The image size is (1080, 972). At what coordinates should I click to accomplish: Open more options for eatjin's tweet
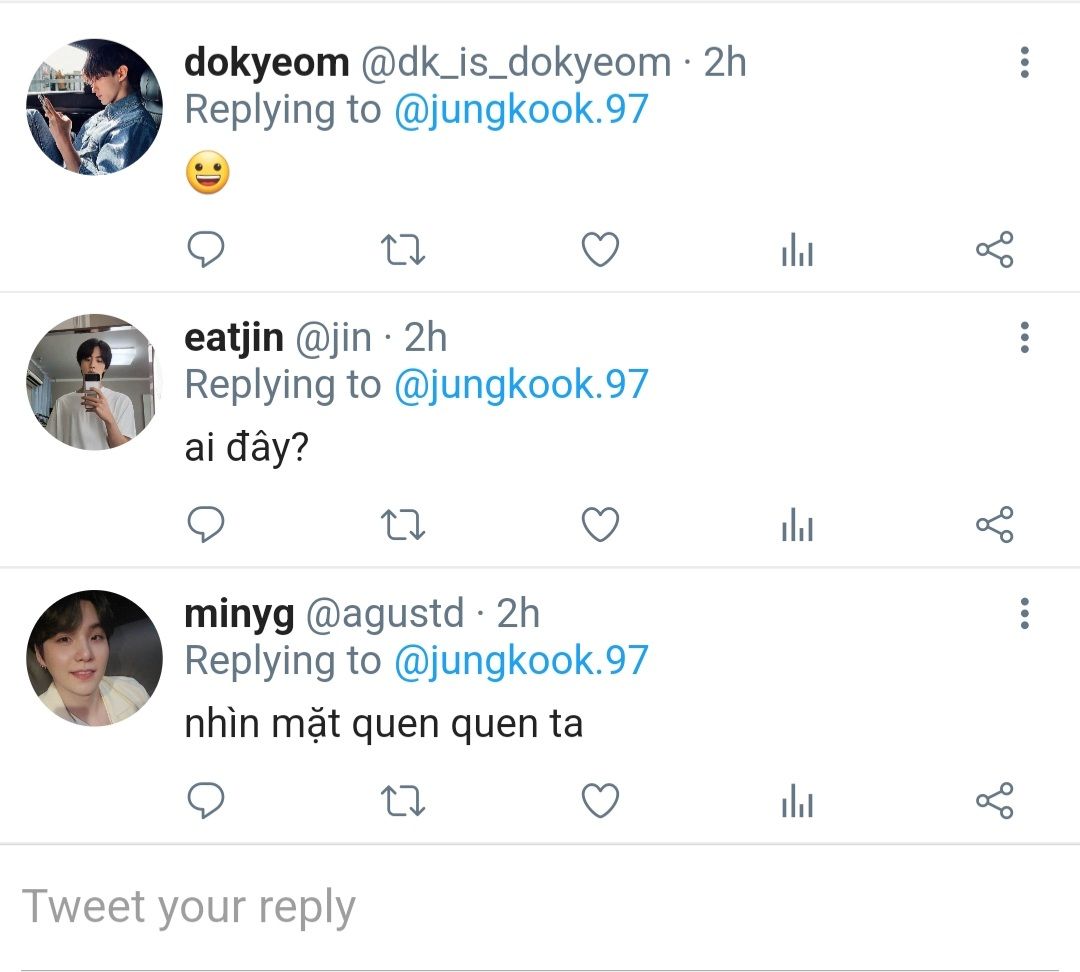coord(1024,338)
